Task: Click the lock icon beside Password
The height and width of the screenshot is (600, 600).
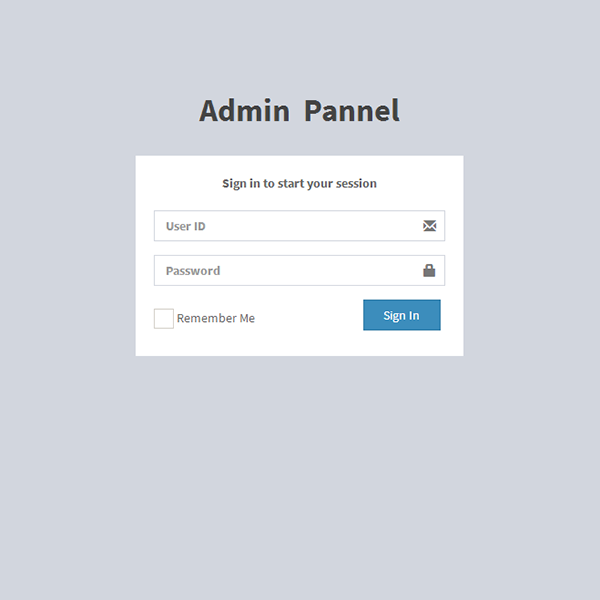Action: coord(429,270)
